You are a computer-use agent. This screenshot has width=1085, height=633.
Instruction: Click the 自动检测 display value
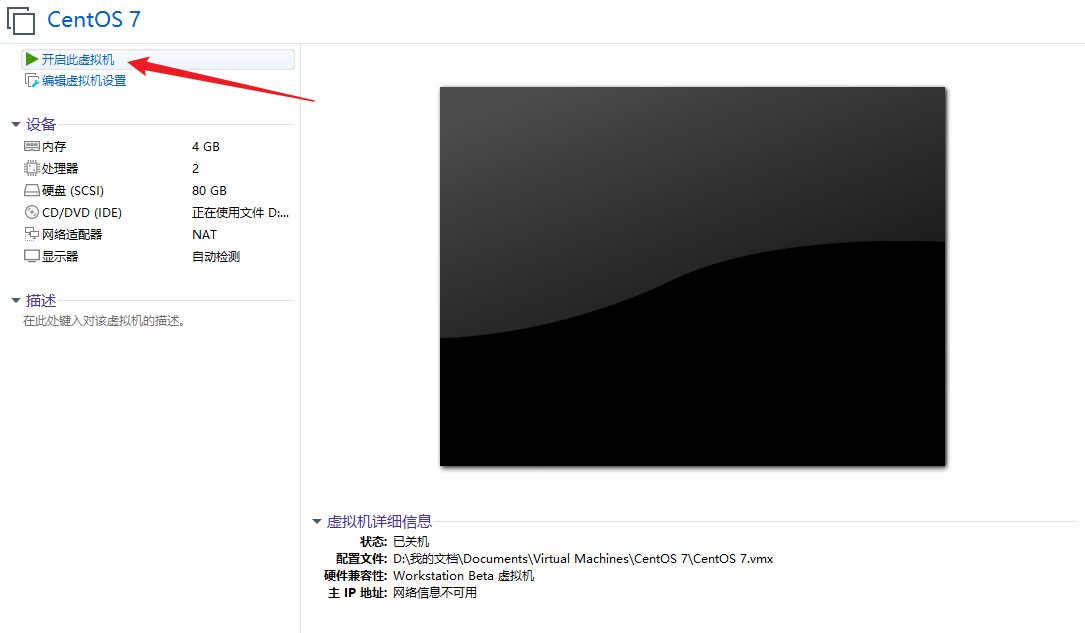tap(216, 257)
